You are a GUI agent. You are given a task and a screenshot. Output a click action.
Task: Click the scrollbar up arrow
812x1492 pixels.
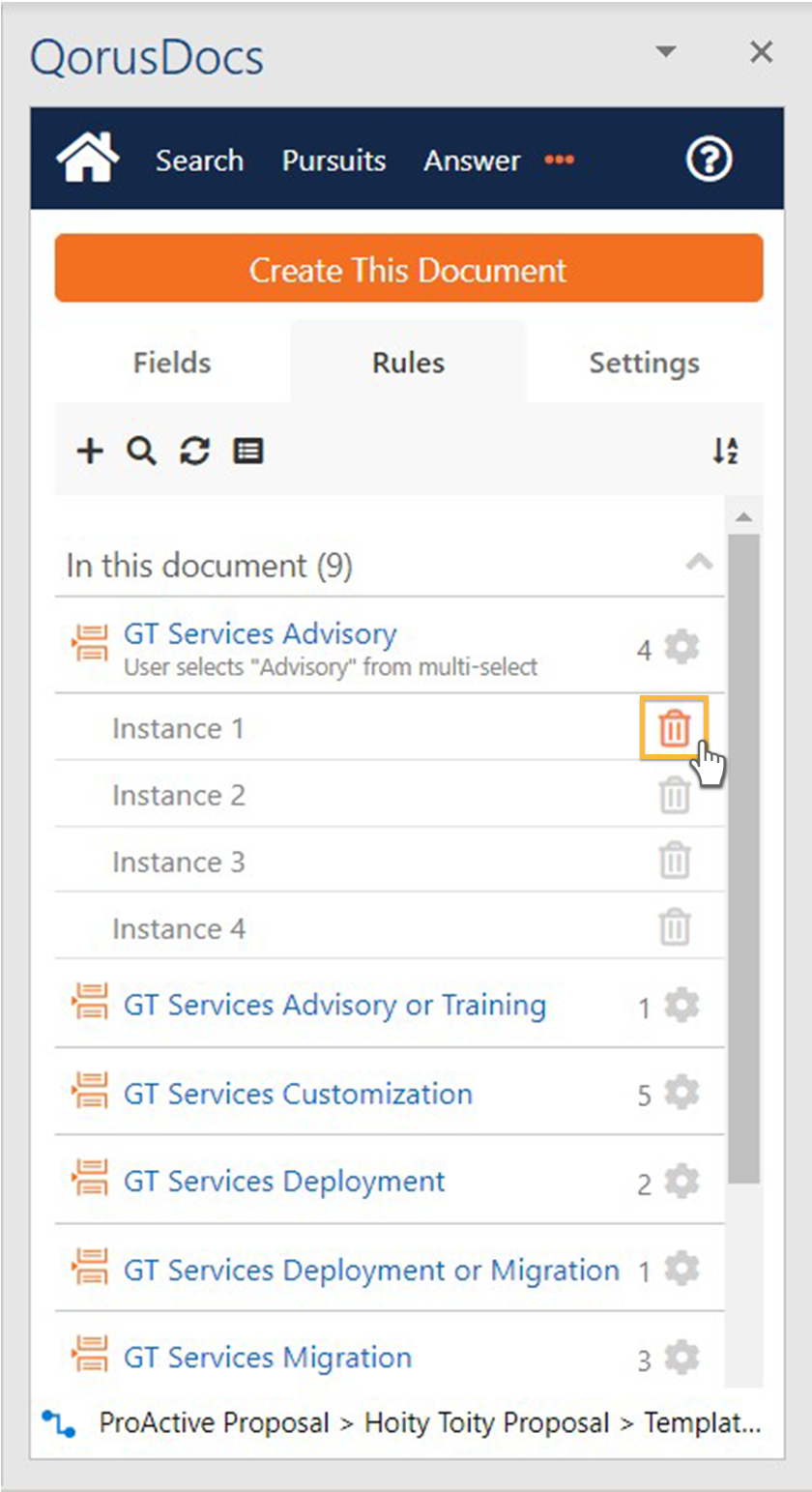point(743,517)
